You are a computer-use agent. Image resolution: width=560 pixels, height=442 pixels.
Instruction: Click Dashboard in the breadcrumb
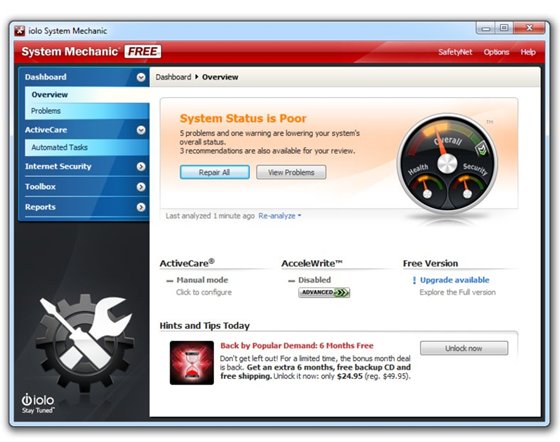click(173, 77)
